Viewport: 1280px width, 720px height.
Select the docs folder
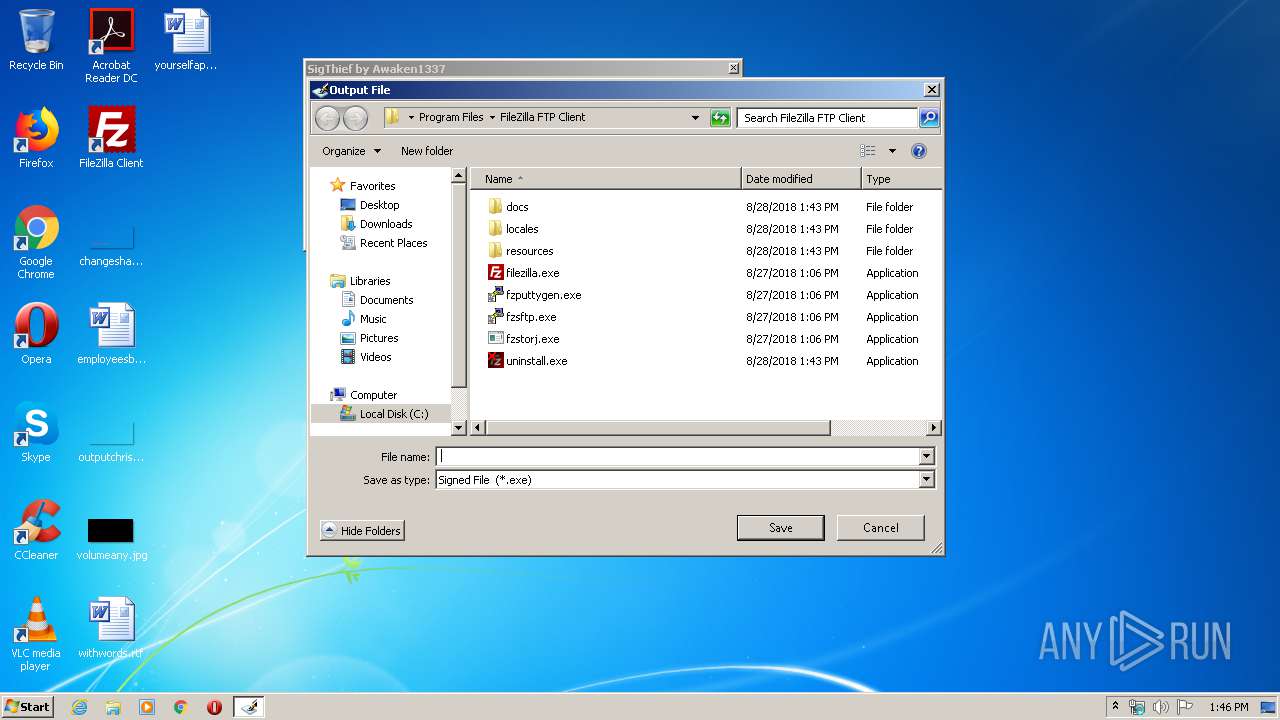pyautogui.click(x=517, y=207)
